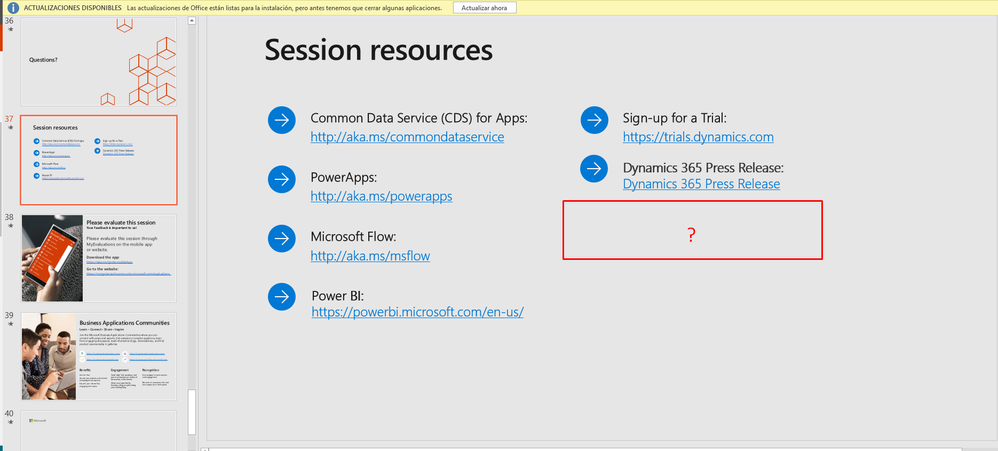Select slide 38 Please evaluate this session thumbnail
Image resolution: width=998 pixels, height=451 pixels.
pyautogui.click(x=99, y=258)
